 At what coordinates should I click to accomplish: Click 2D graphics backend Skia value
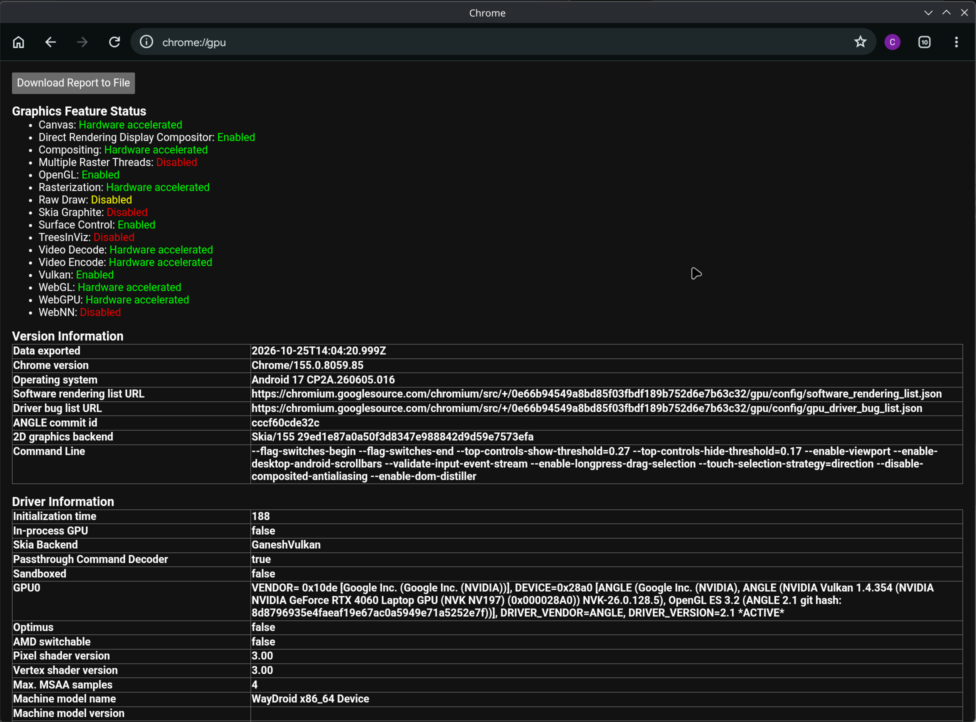click(x=392, y=437)
